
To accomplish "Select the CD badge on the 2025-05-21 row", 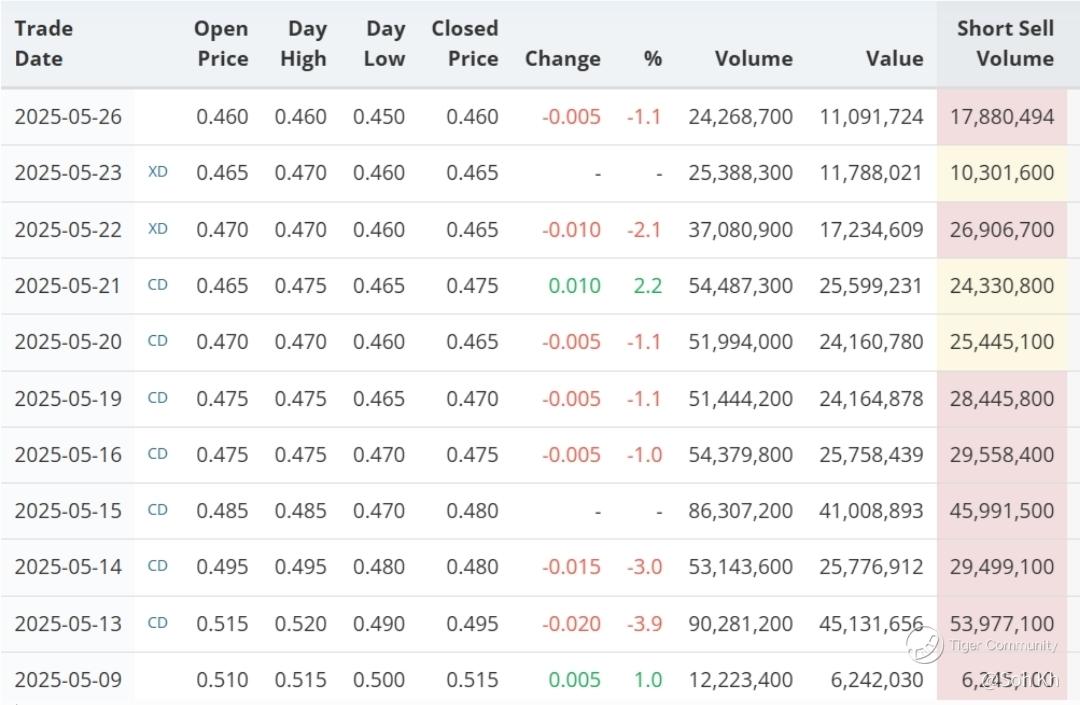I will [158, 285].
